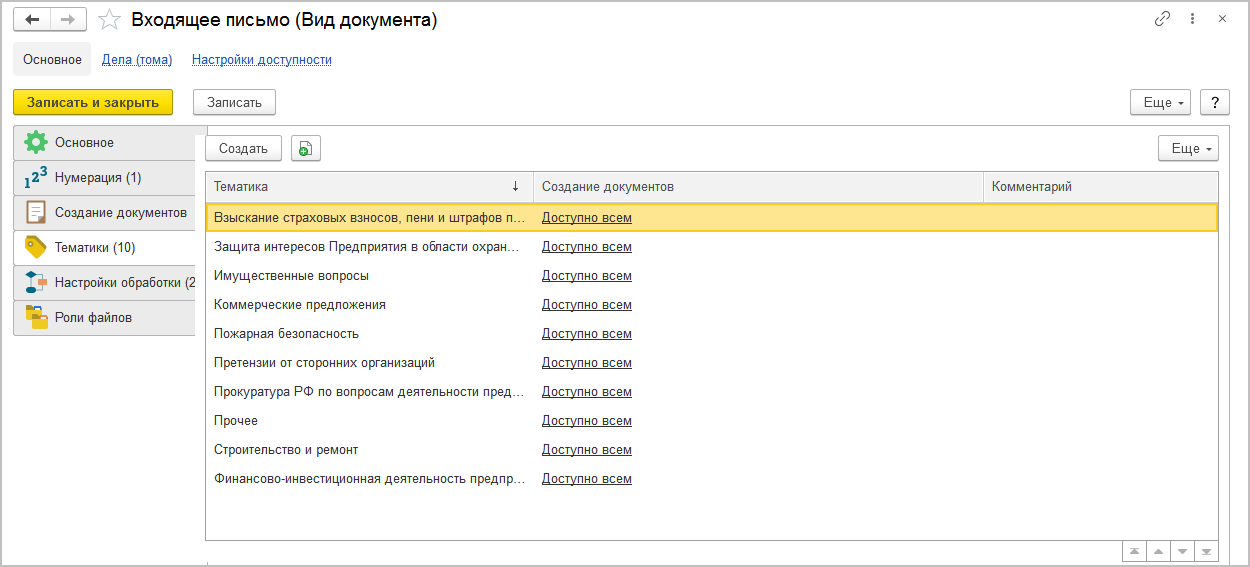Open help with the question mark button

point(1214,102)
